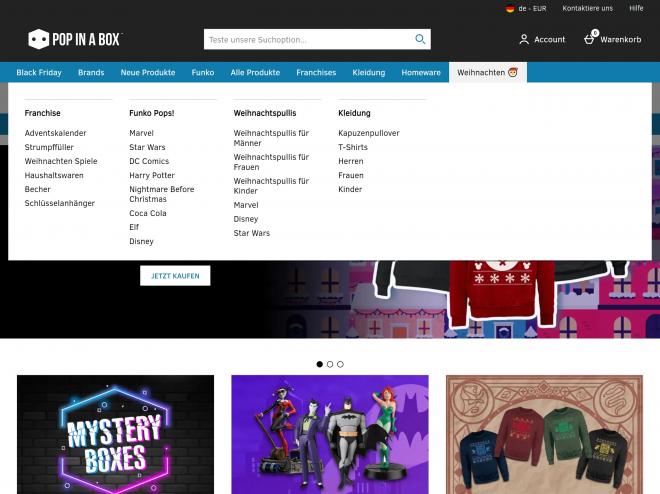Image resolution: width=660 pixels, height=494 pixels.
Task: Click the JETZT KAUFEN button
Action: pos(175,276)
